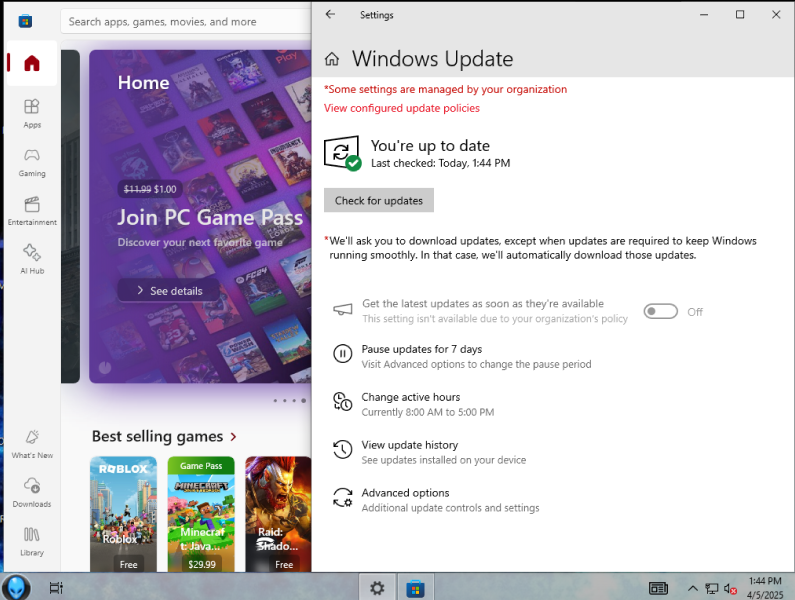The image size is (795, 600).
Task: Click the taskbar clock and date
Action: pos(765,588)
